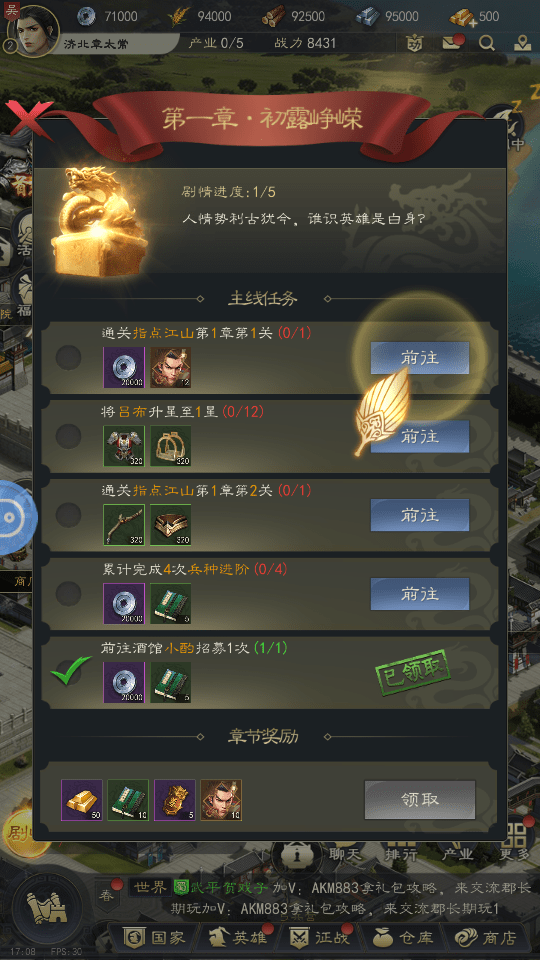Tap the player avatar portrait
The height and width of the screenshot is (960, 540).
[x=34, y=31]
